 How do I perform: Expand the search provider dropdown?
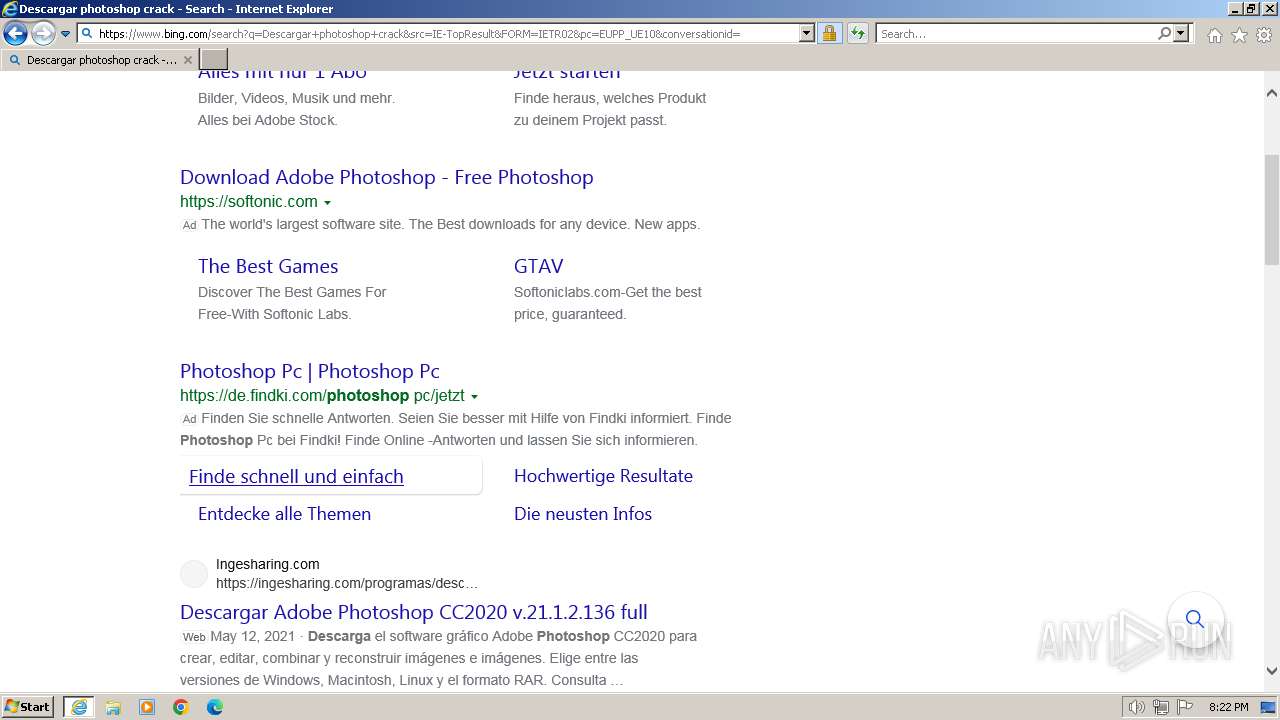tap(1181, 33)
